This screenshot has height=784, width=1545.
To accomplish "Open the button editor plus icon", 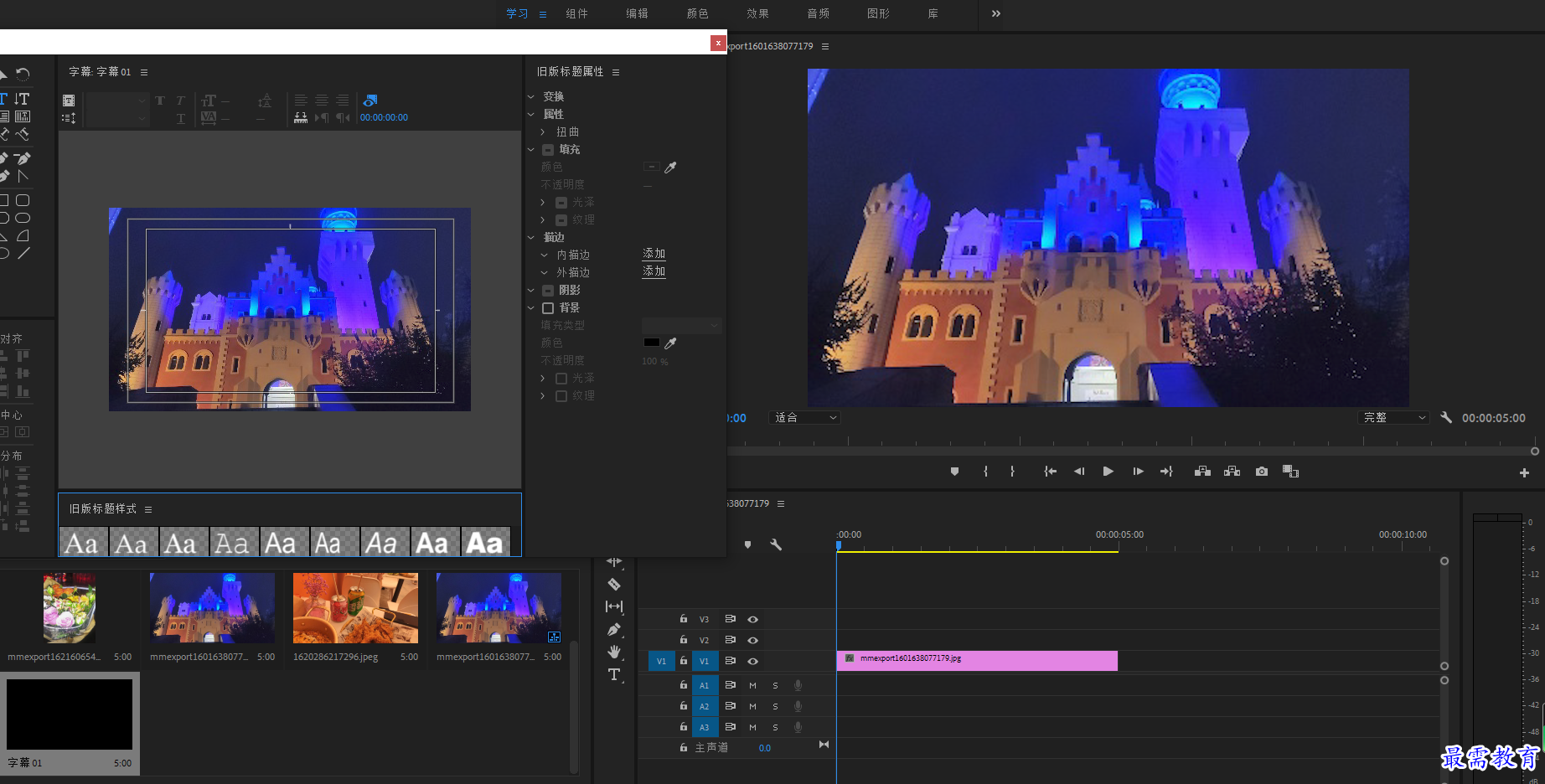I will point(1524,473).
